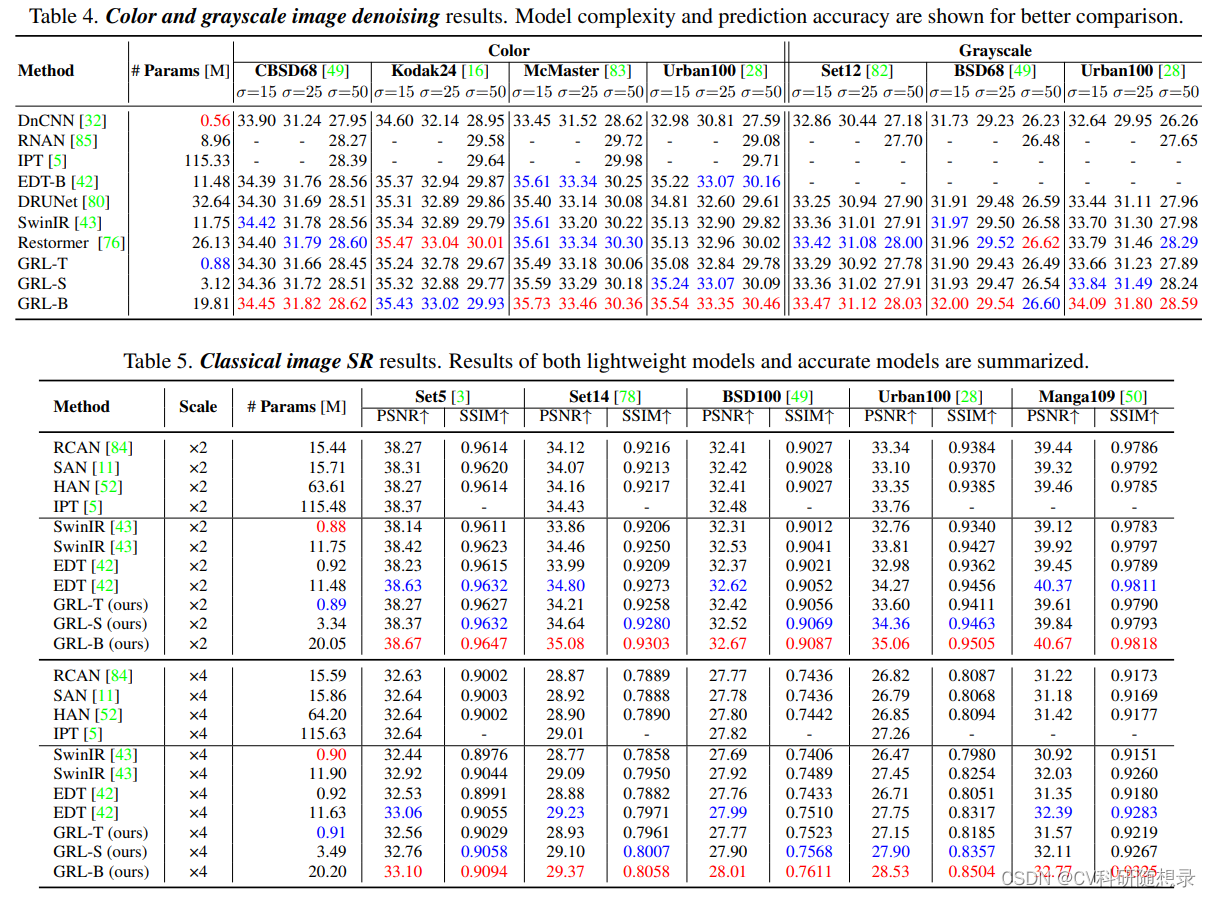Select the Scale column header in Table 5

[x=197, y=407]
